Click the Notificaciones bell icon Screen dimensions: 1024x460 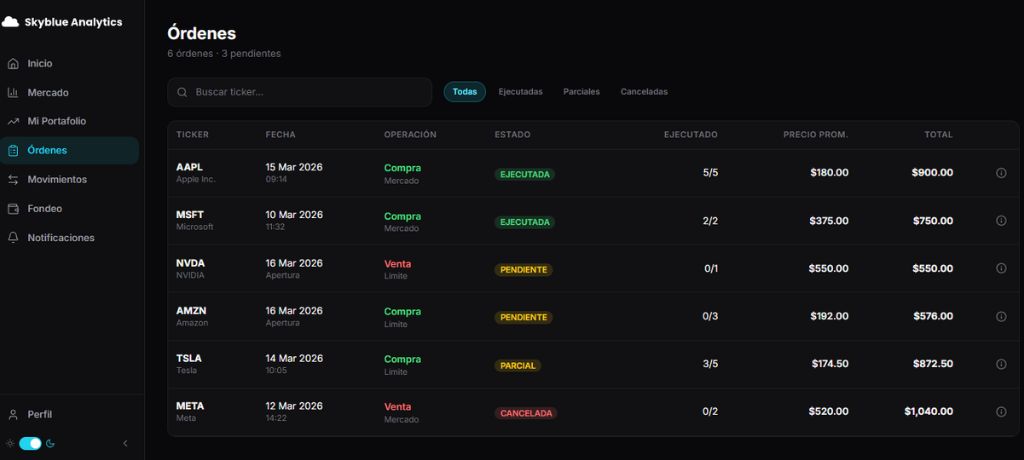tap(12, 238)
